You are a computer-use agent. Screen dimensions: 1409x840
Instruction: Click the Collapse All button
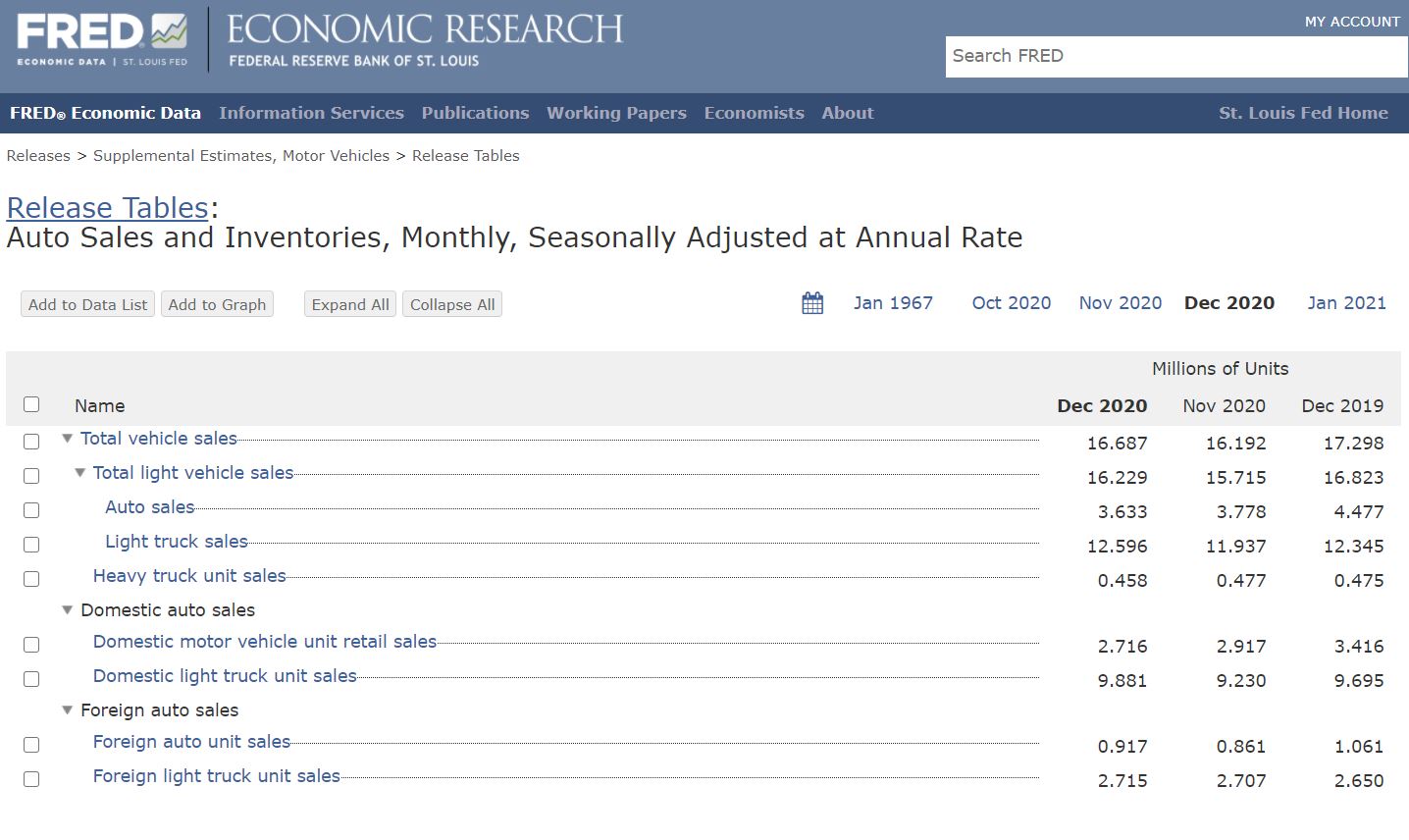(452, 304)
